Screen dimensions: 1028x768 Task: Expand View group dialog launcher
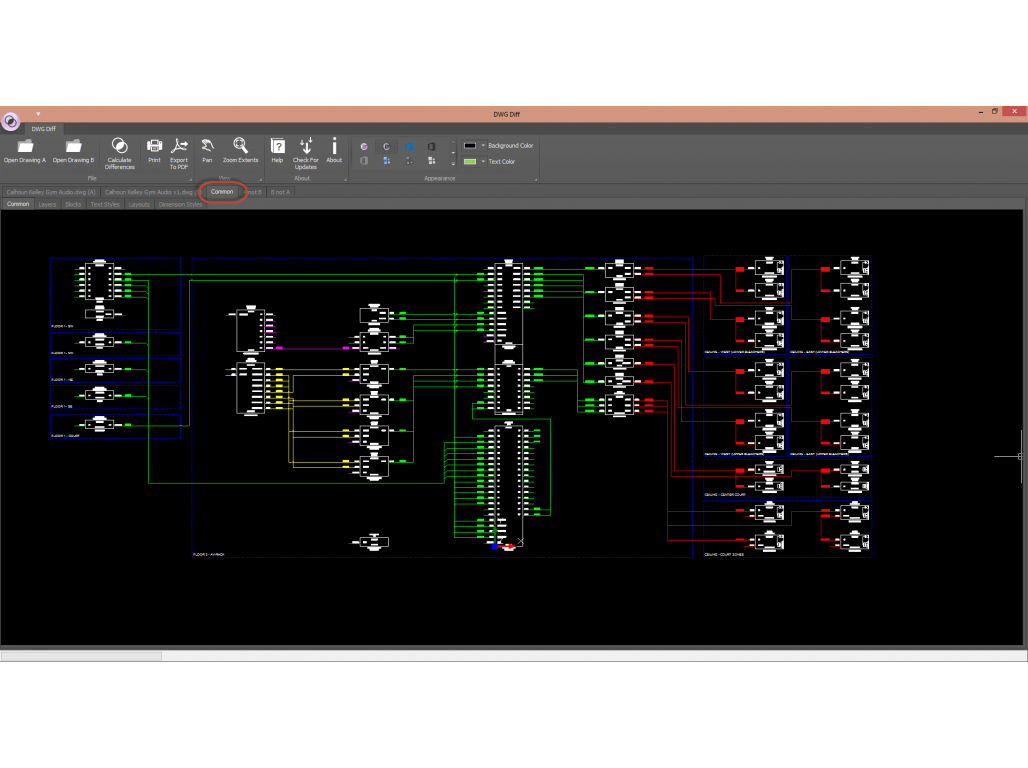point(260,179)
